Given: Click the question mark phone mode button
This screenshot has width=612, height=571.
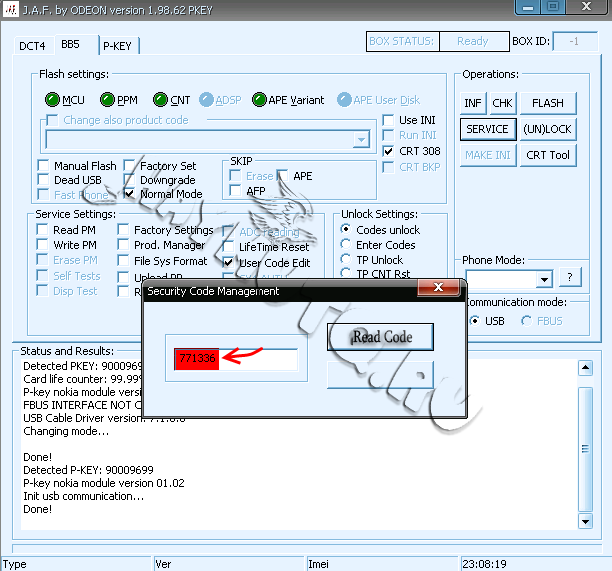Looking at the screenshot, I should pyautogui.click(x=570, y=277).
